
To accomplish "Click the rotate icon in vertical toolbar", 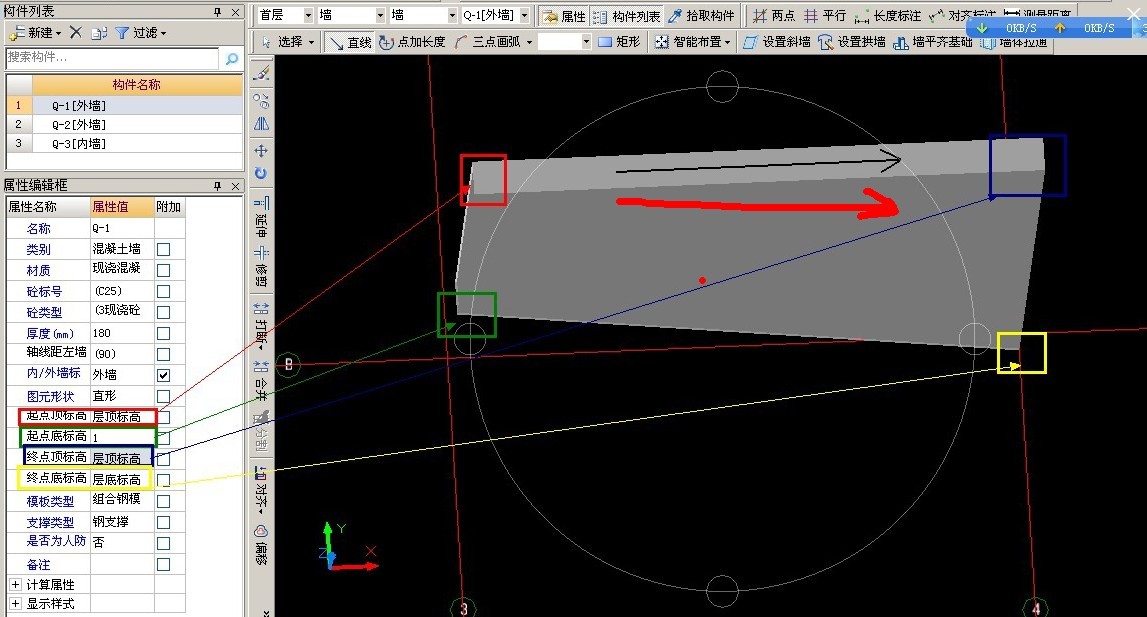I will [261, 173].
